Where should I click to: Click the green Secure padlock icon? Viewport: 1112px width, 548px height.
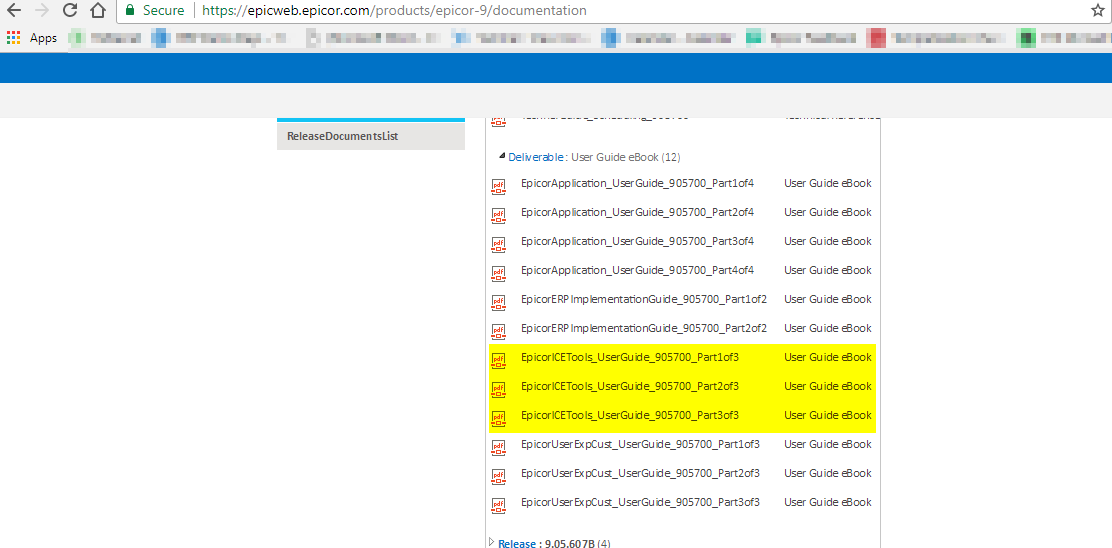coord(130,11)
